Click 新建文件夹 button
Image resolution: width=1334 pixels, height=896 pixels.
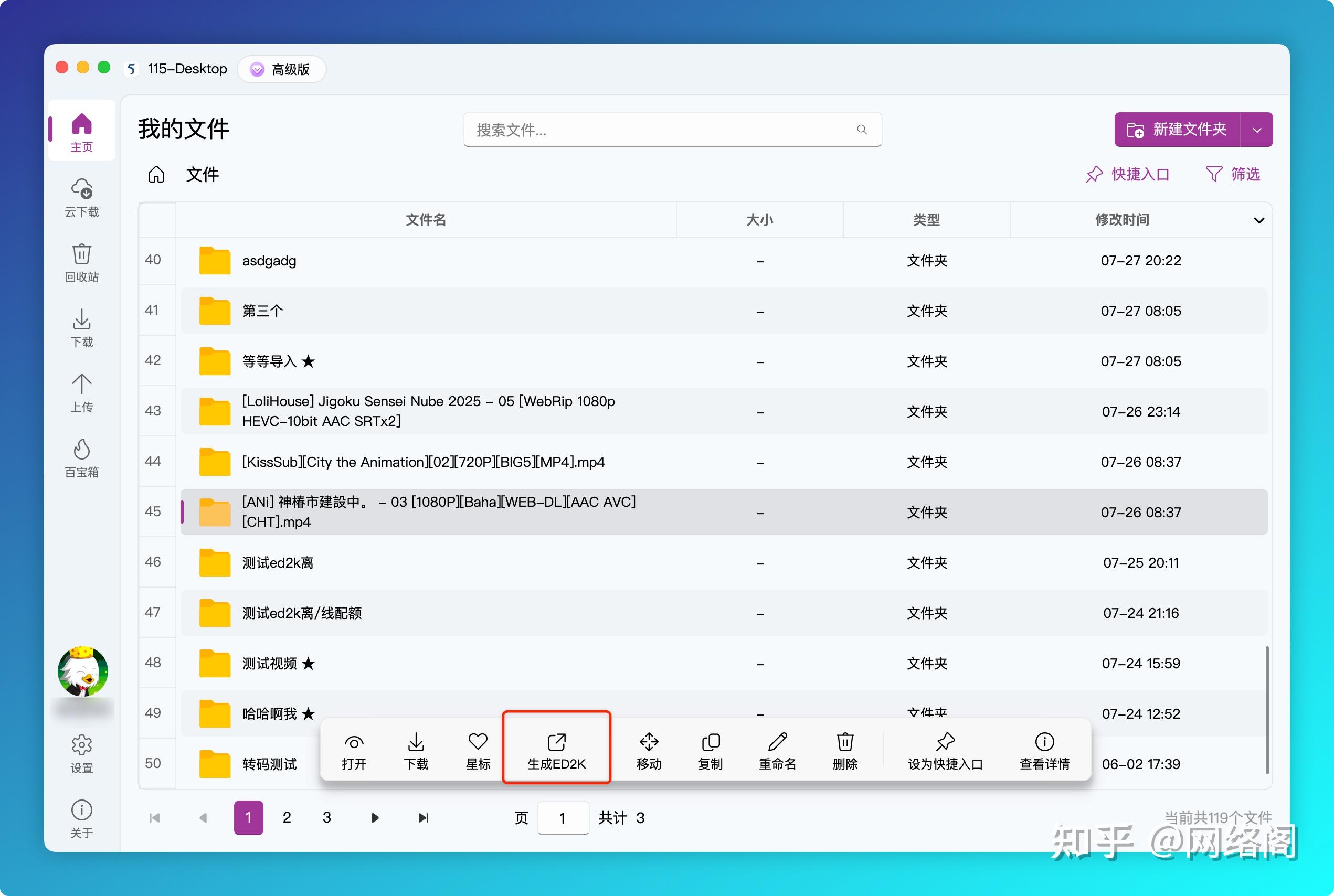tap(1177, 130)
